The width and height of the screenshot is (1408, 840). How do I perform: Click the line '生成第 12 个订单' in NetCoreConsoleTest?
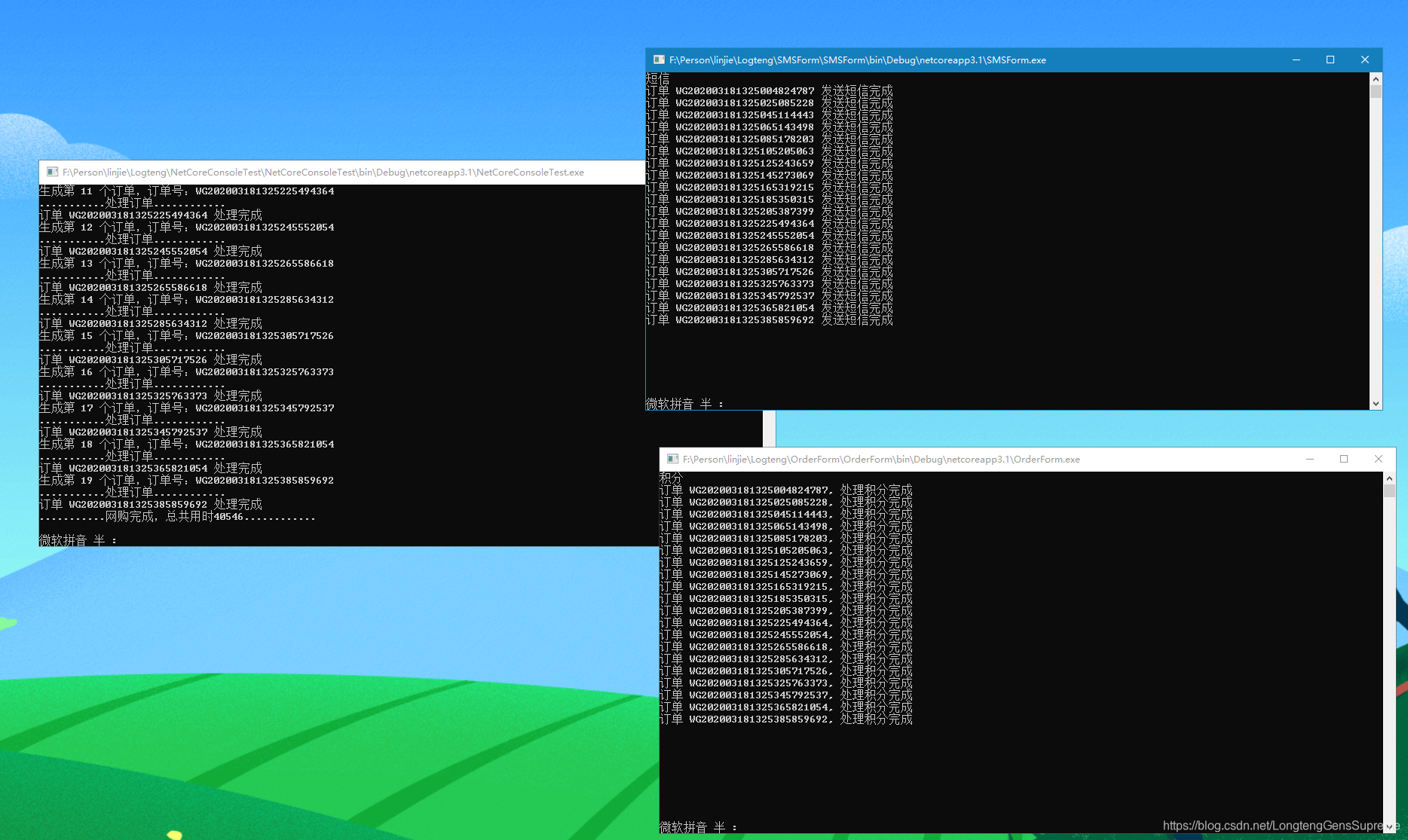187,228
